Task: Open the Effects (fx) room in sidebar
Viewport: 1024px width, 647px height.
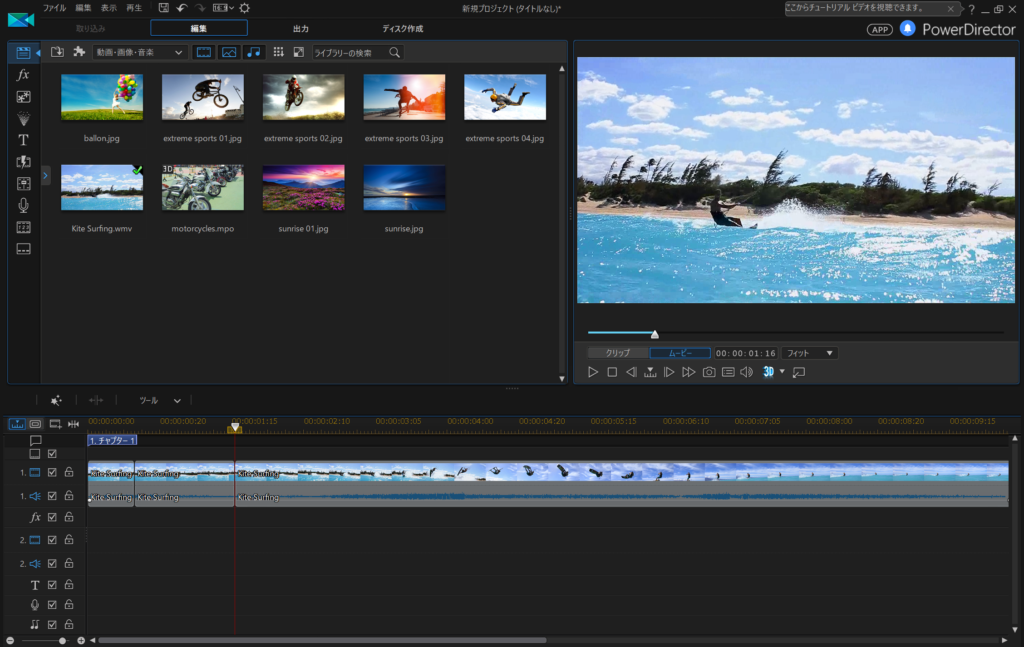Action: click(24, 75)
